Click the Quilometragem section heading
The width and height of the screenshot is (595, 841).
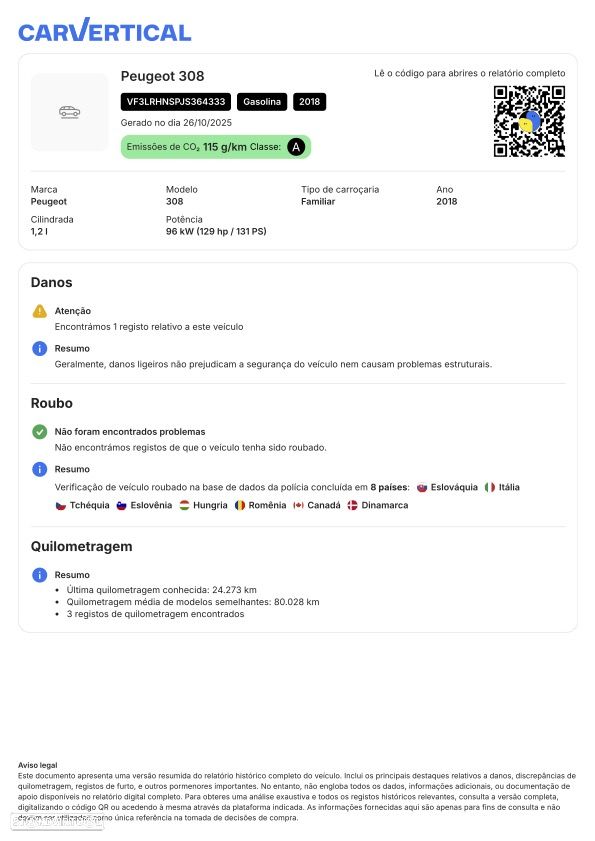click(x=82, y=547)
